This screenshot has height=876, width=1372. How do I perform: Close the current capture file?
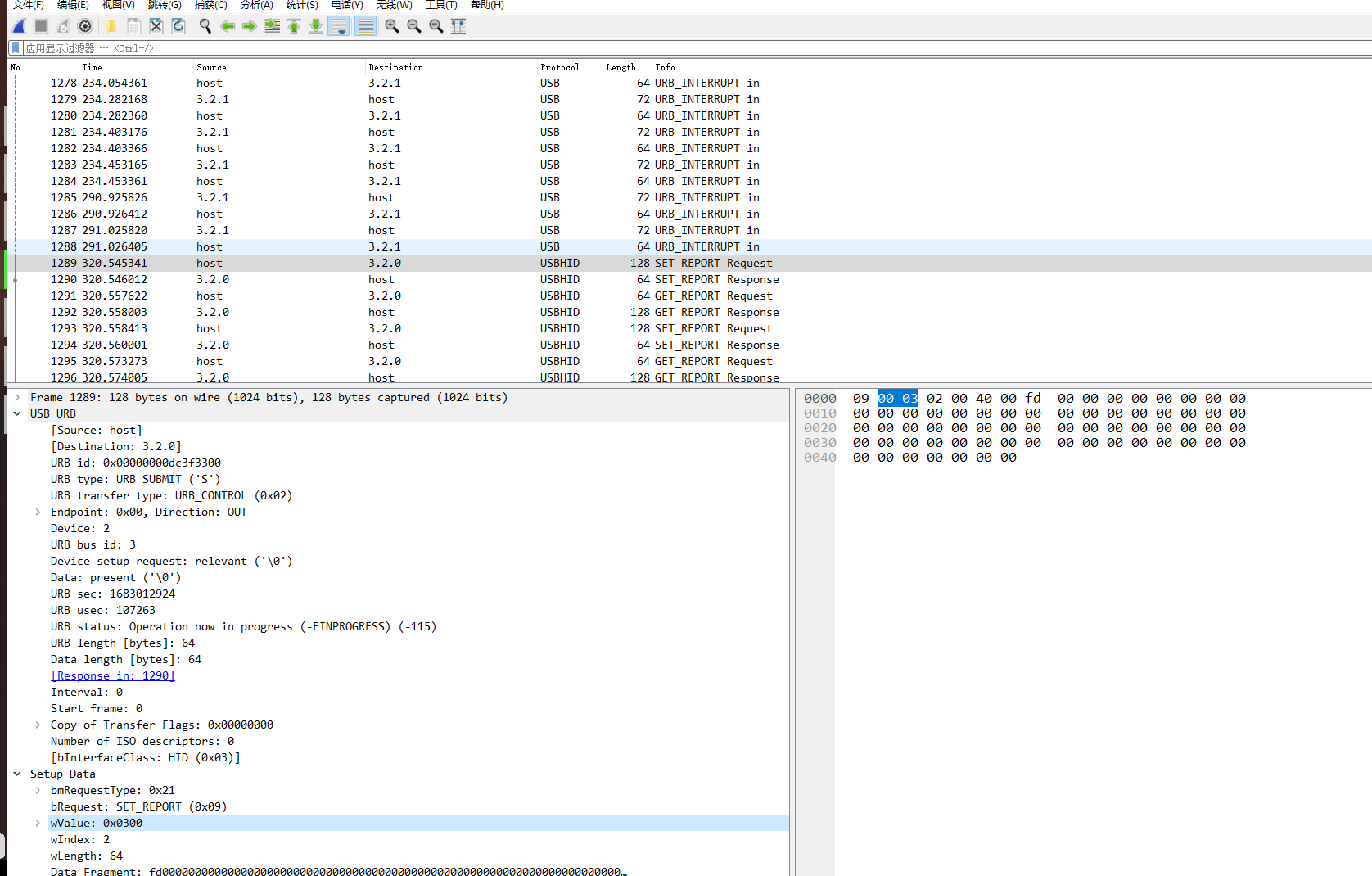[x=156, y=26]
